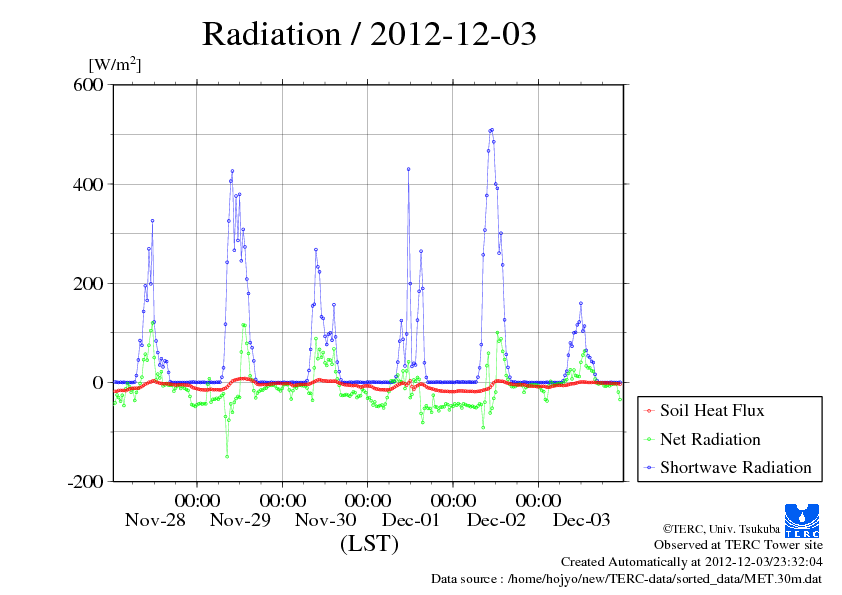This screenshot has height=595, width=842.
Task: Click the 400 y-axis tick label
Action: point(90,184)
